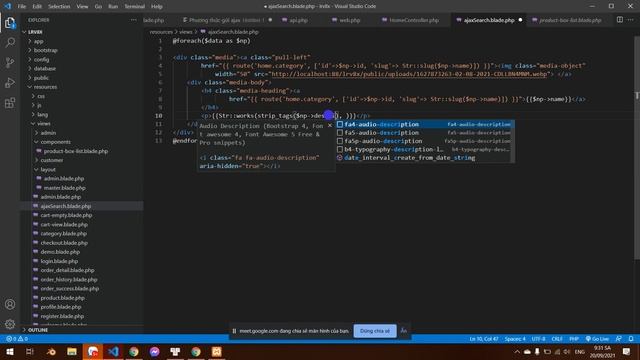640x360 pixels.
Task: Collapse the resources folder
Action: click(45, 87)
